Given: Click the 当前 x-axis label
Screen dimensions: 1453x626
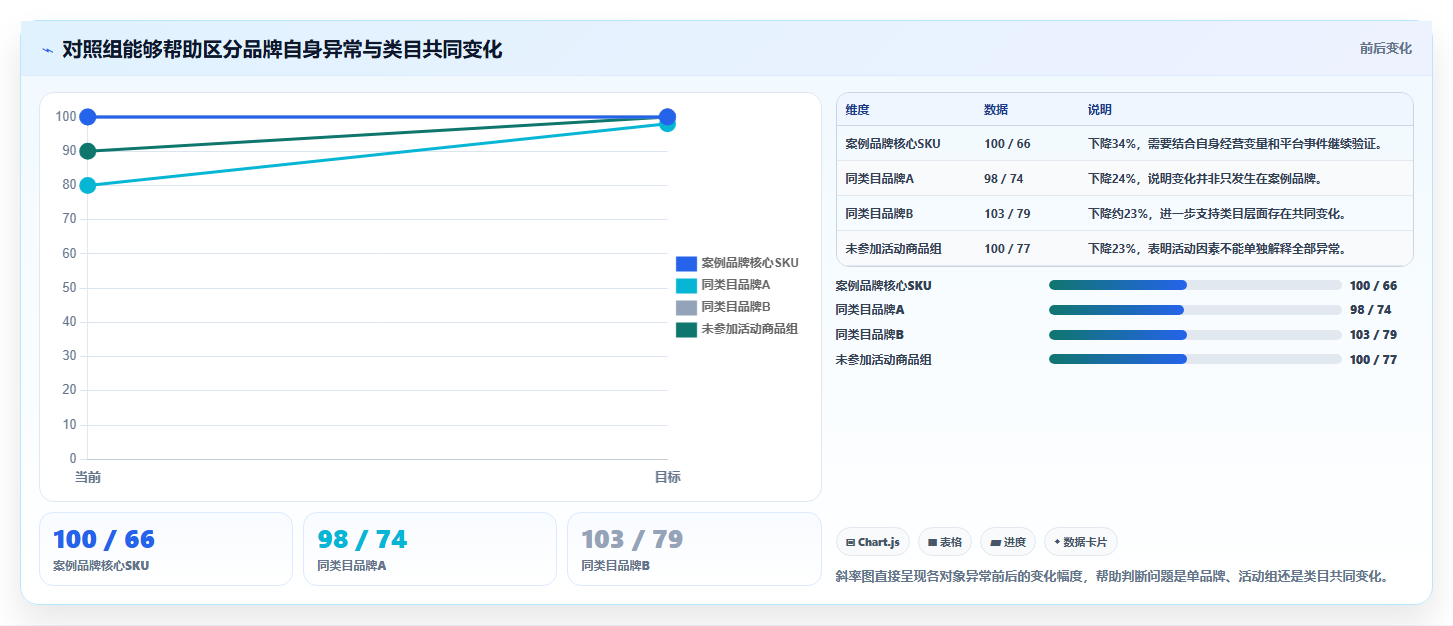Looking at the screenshot, I should [x=88, y=478].
